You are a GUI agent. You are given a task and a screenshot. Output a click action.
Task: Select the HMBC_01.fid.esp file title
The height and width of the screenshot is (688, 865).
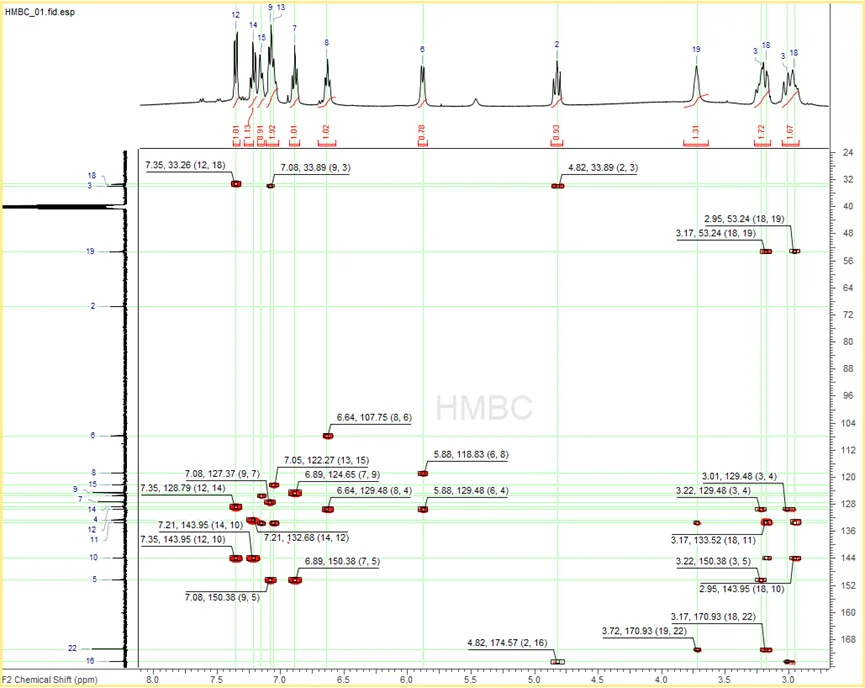[40, 12]
